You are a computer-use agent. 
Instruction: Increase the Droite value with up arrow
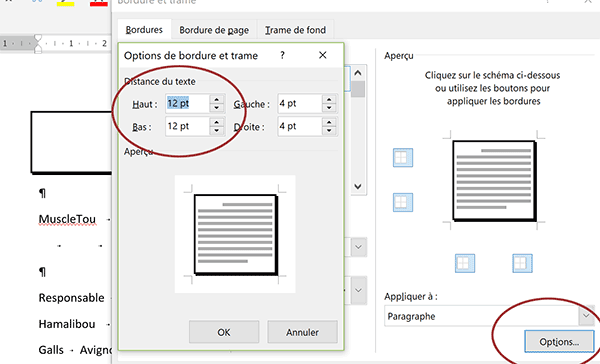[x=329, y=122]
